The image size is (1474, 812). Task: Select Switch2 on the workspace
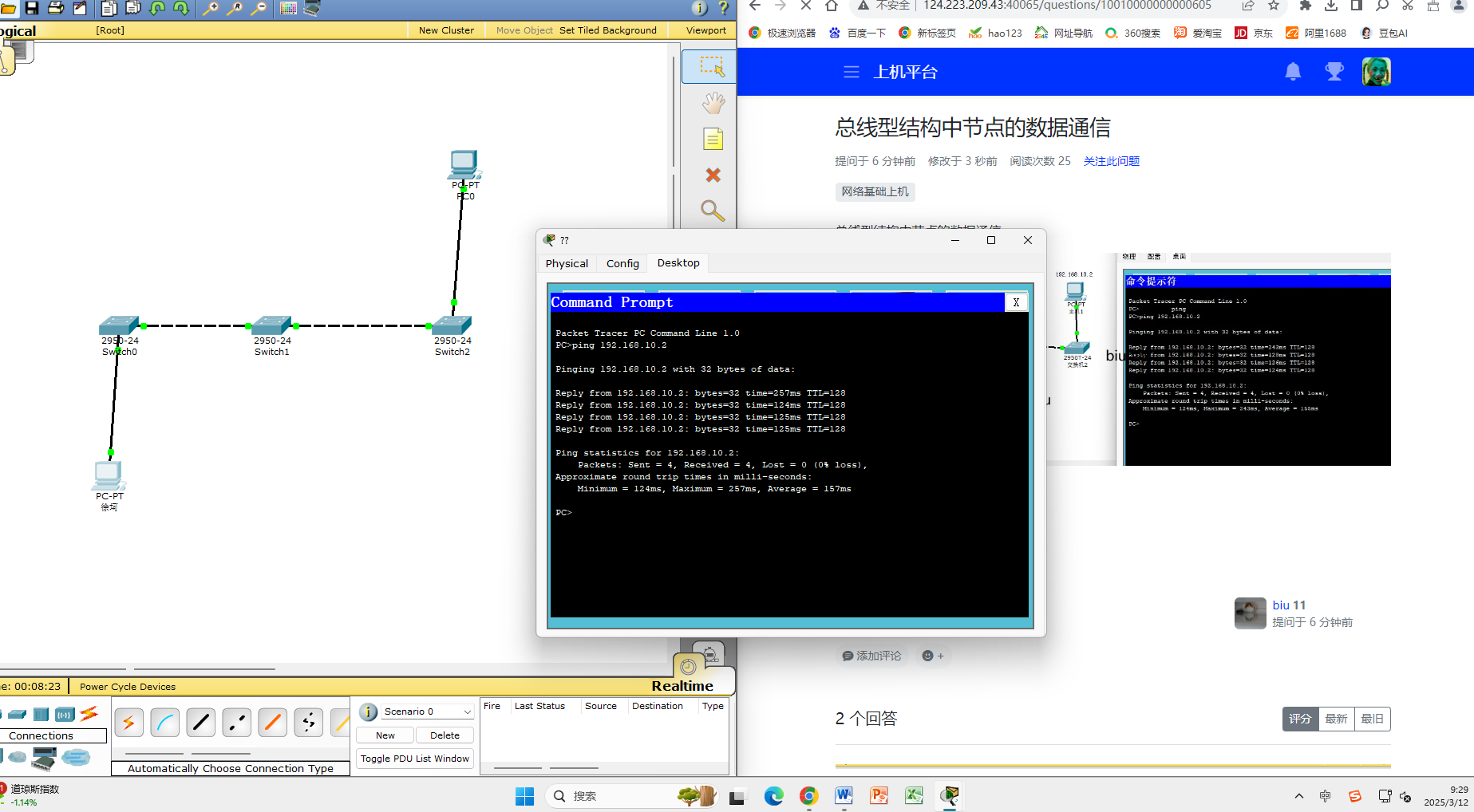tap(452, 325)
